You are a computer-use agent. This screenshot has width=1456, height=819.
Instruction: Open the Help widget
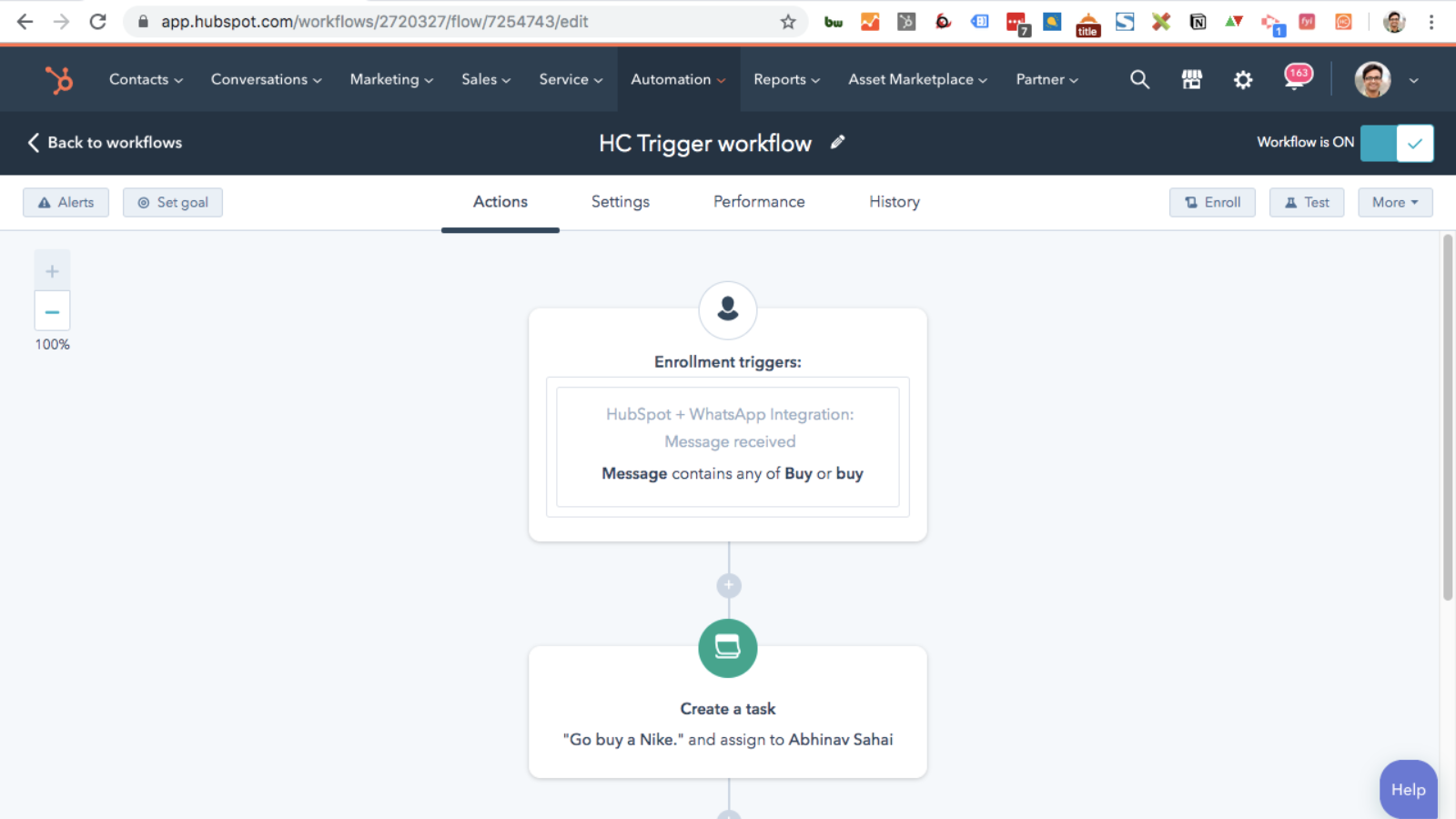click(1408, 788)
